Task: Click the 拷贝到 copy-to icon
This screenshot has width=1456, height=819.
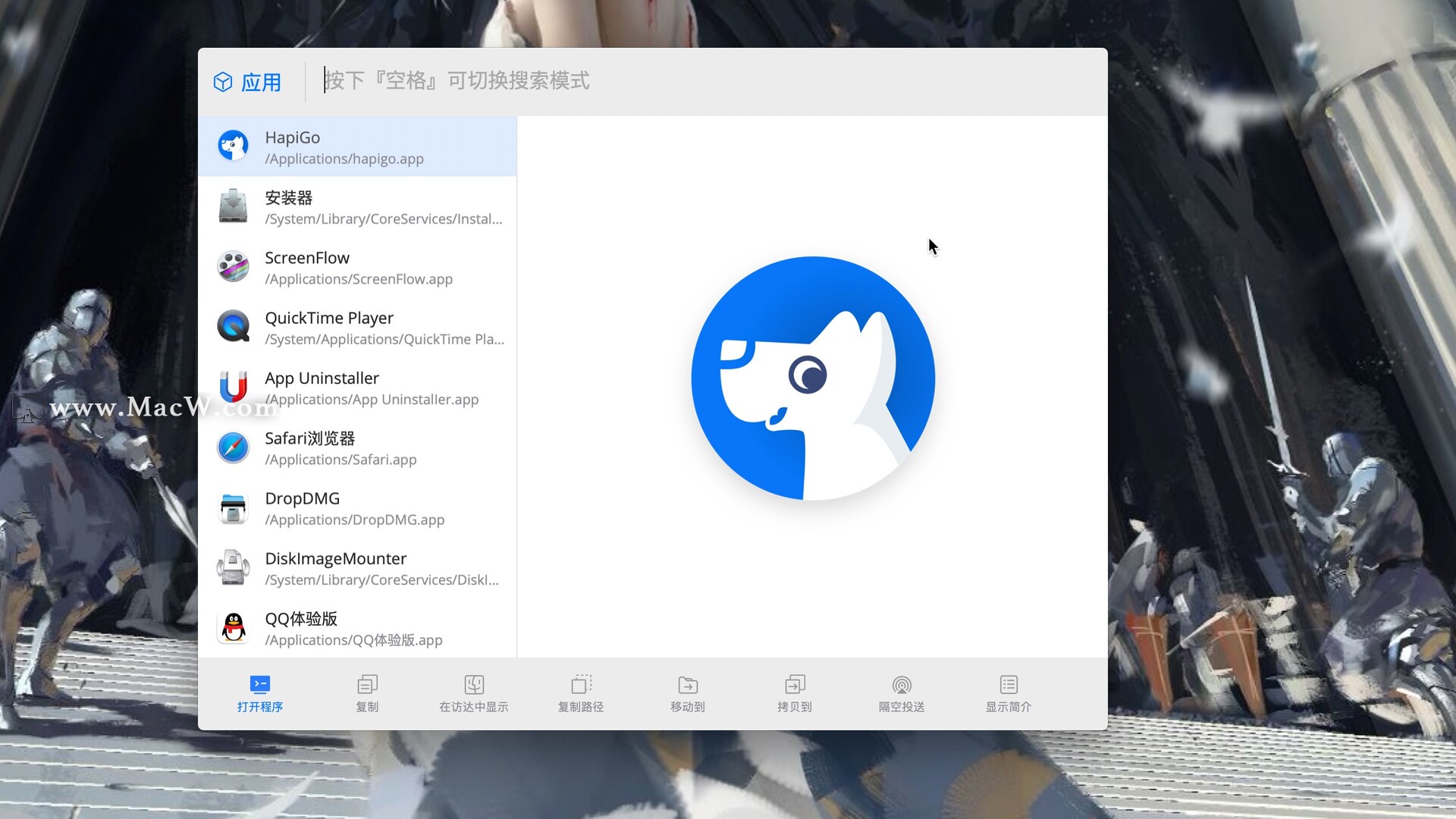Action: tap(795, 684)
